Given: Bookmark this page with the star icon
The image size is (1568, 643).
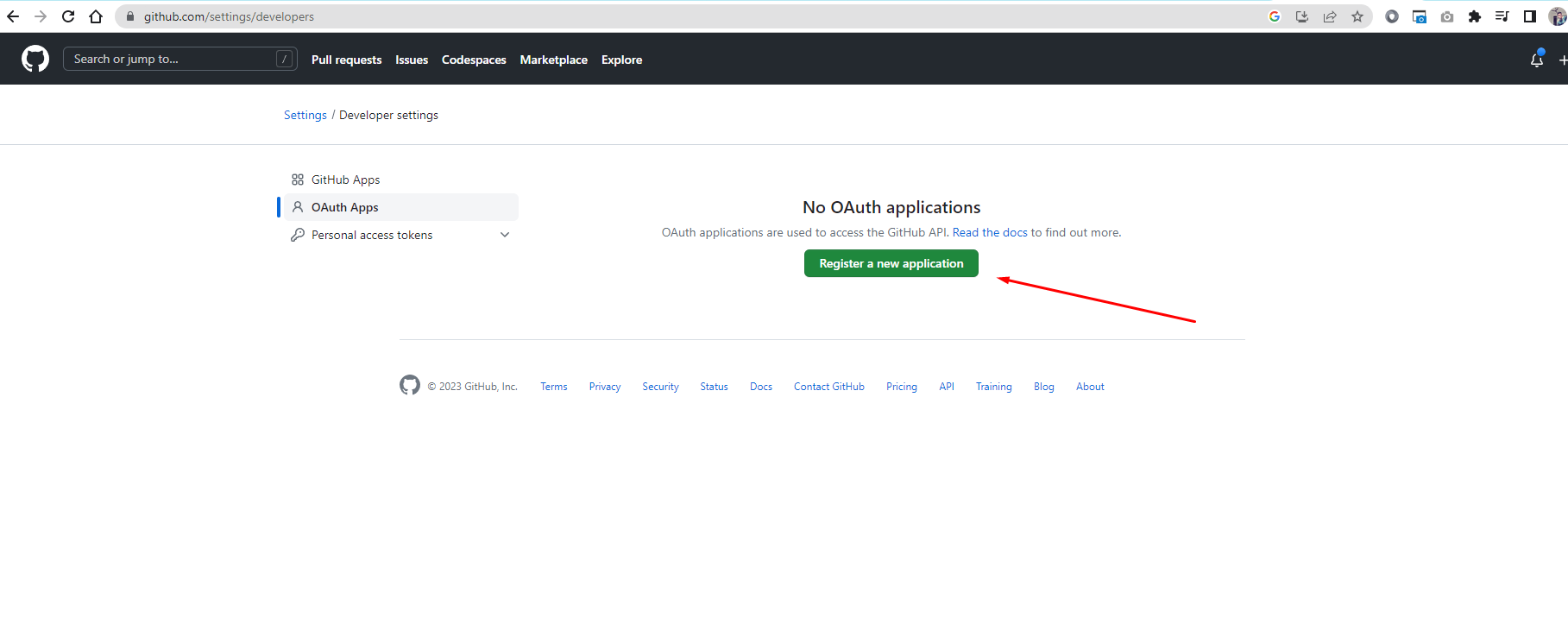Looking at the screenshot, I should pyautogui.click(x=1357, y=16).
